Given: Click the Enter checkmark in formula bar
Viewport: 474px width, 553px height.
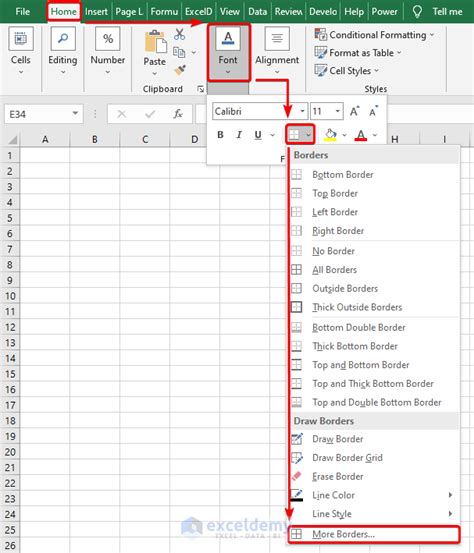Looking at the screenshot, I should [x=150, y=114].
